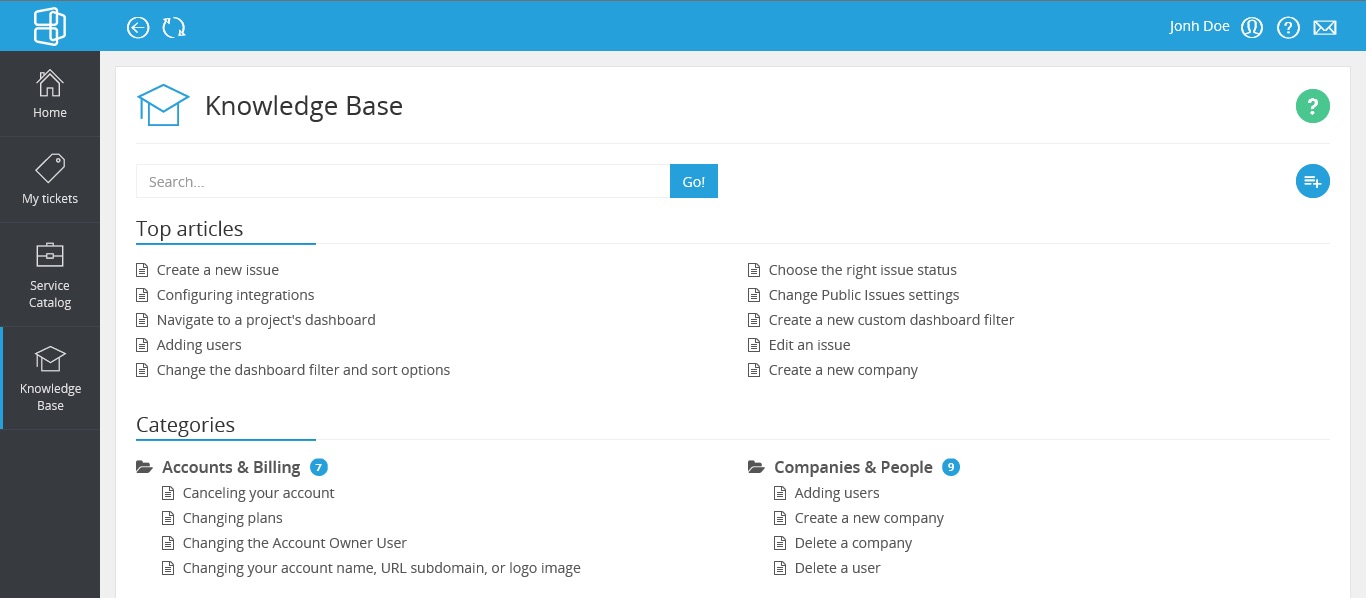Open the 'Create a new issue' article

(218, 270)
